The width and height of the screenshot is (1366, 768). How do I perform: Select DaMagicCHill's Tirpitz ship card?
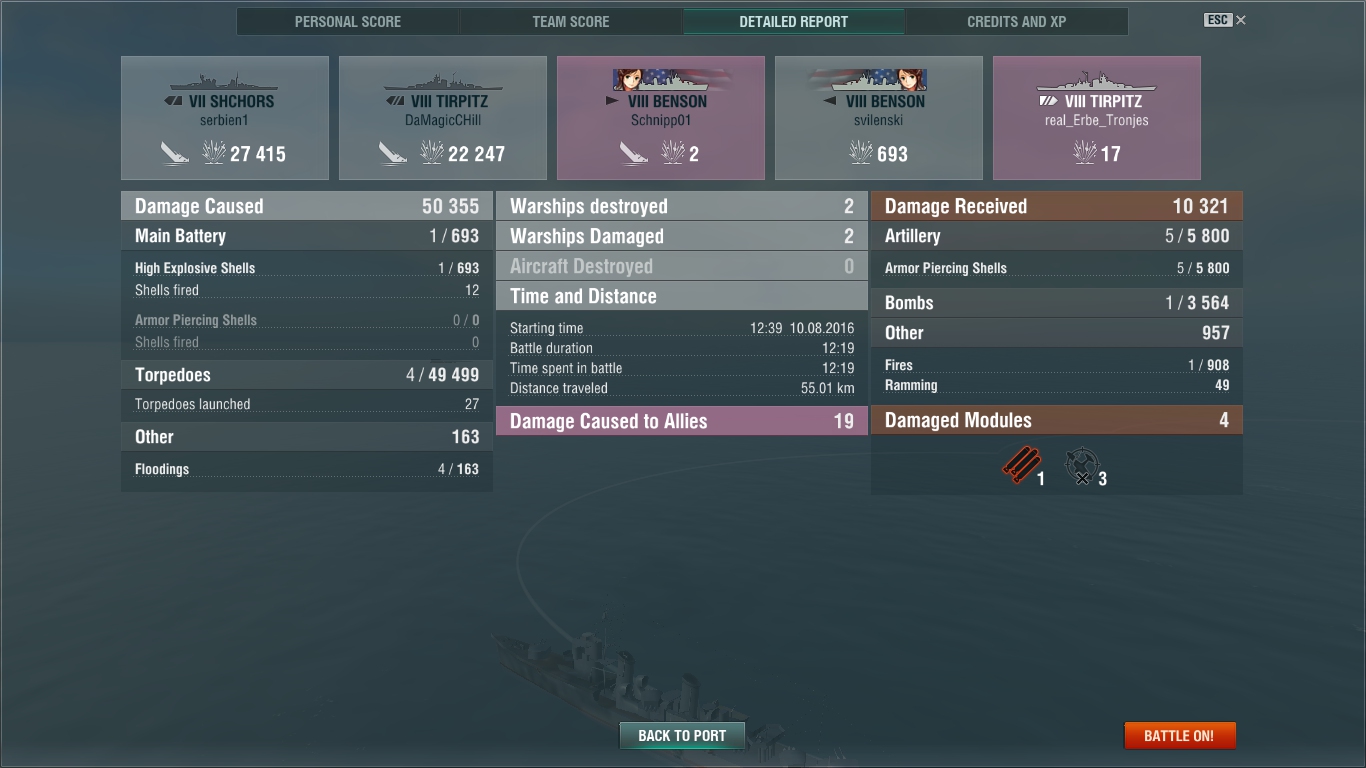pos(443,118)
